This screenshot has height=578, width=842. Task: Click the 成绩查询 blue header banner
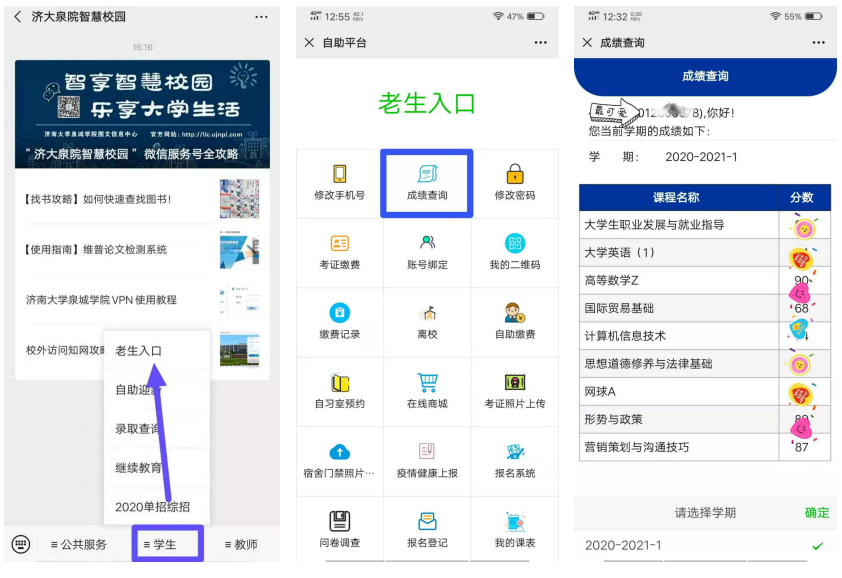705,76
